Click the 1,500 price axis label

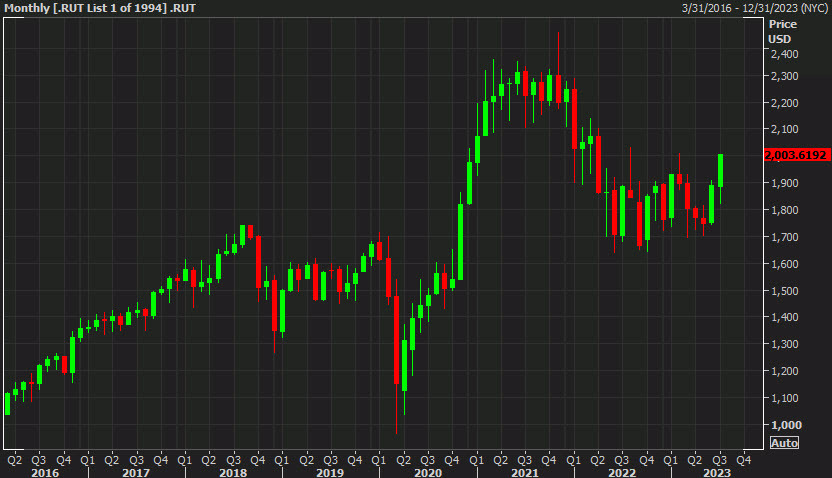coord(784,291)
